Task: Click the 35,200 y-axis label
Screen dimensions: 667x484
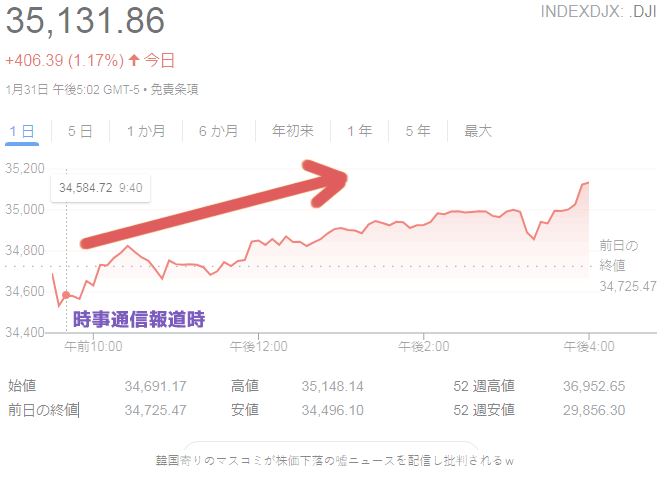Action: point(25,168)
